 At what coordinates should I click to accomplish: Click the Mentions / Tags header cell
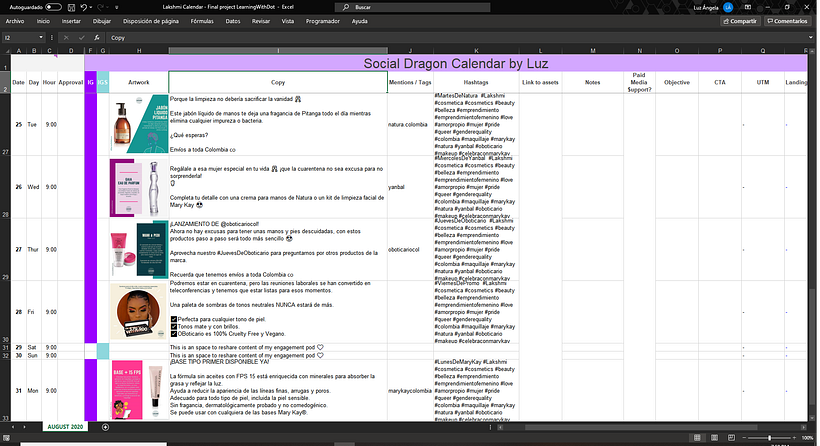click(411, 83)
